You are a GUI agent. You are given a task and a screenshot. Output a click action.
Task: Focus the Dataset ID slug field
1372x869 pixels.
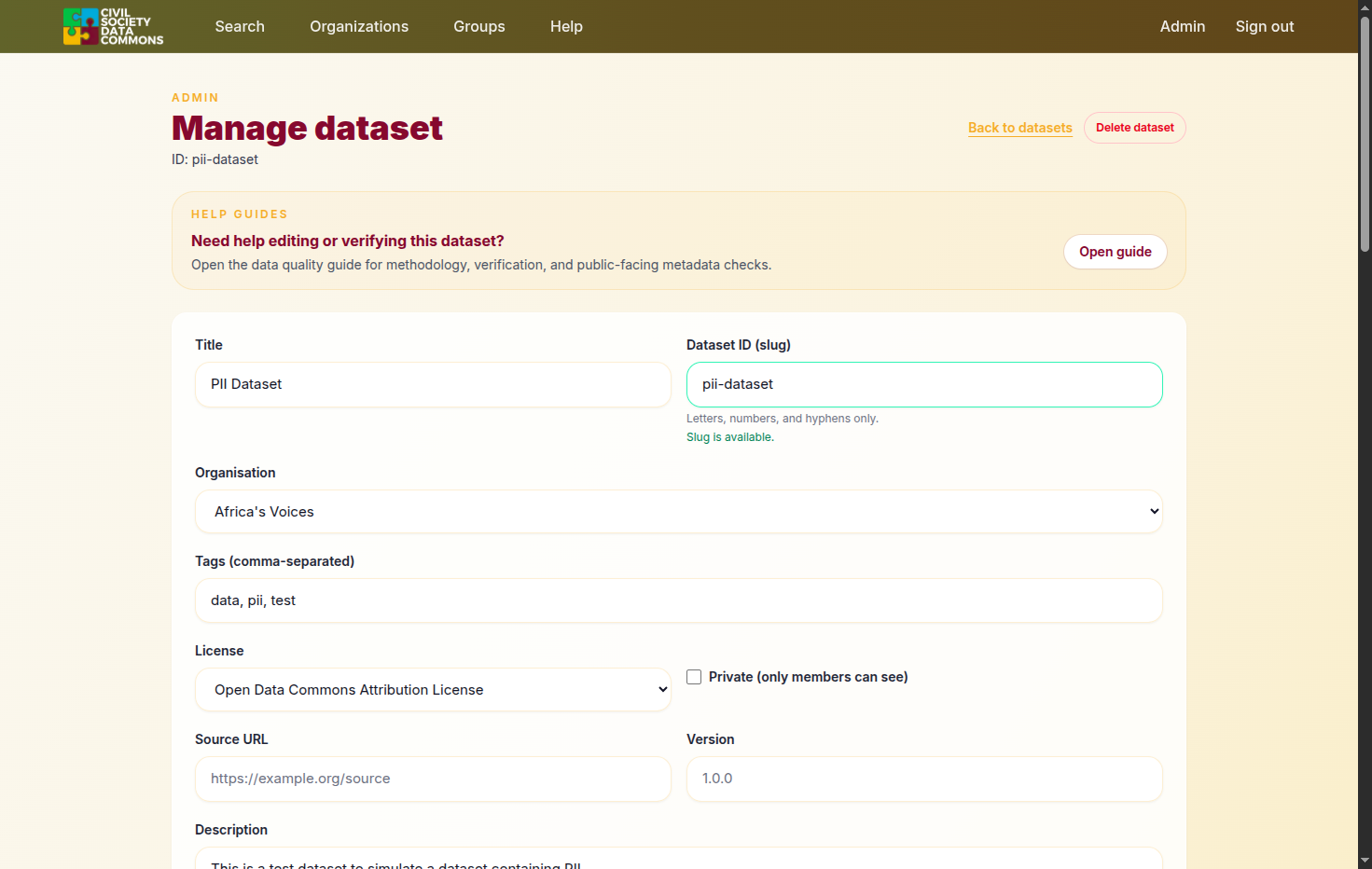[924, 384]
